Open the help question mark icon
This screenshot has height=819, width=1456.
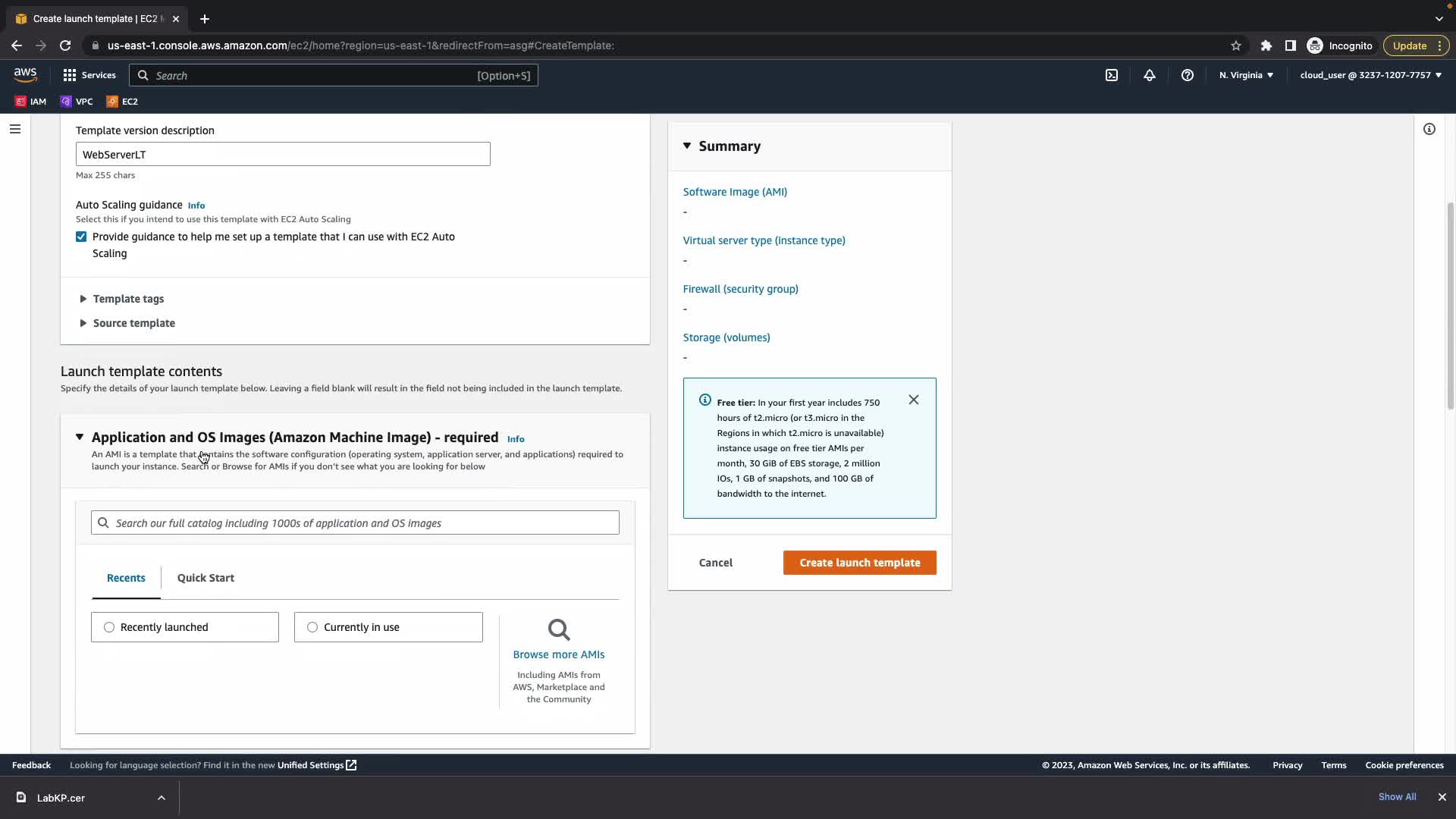1187,75
